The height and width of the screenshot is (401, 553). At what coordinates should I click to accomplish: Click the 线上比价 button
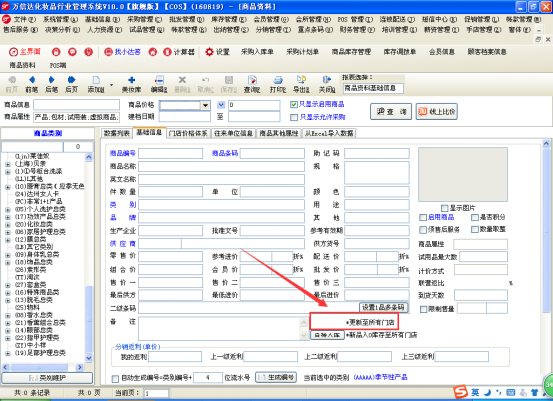coord(437,112)
